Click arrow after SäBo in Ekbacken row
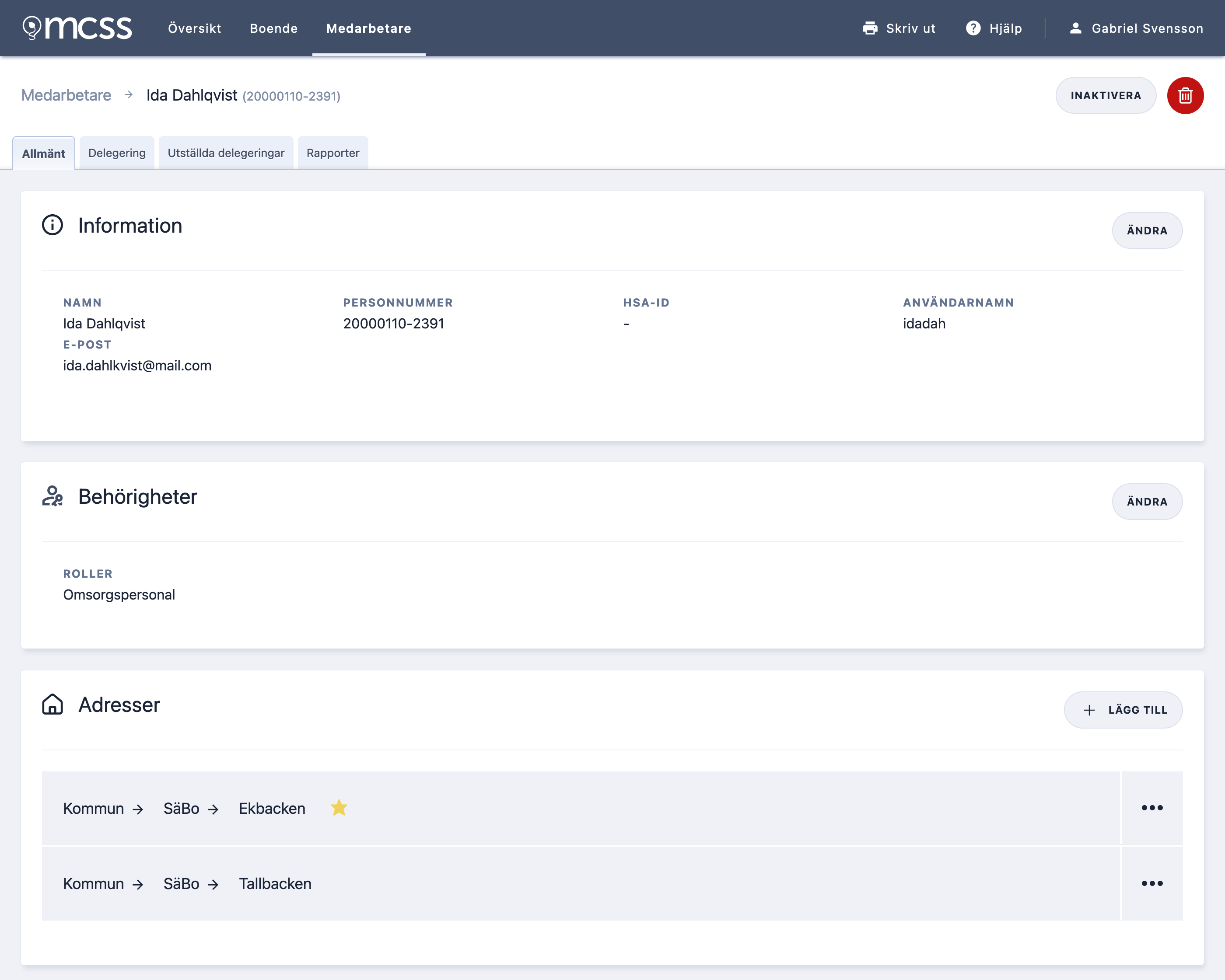Viewport: 1225px width, 980px height. tap(213, 809)
